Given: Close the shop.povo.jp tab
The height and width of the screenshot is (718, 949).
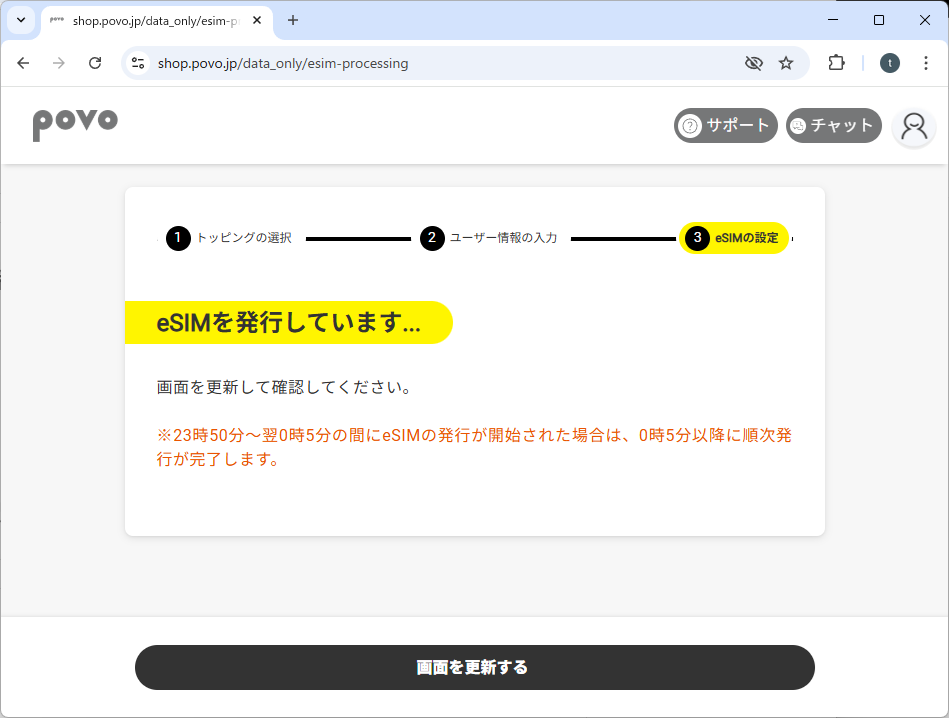Looking at the screenshot, I should (x=257, y=21).
